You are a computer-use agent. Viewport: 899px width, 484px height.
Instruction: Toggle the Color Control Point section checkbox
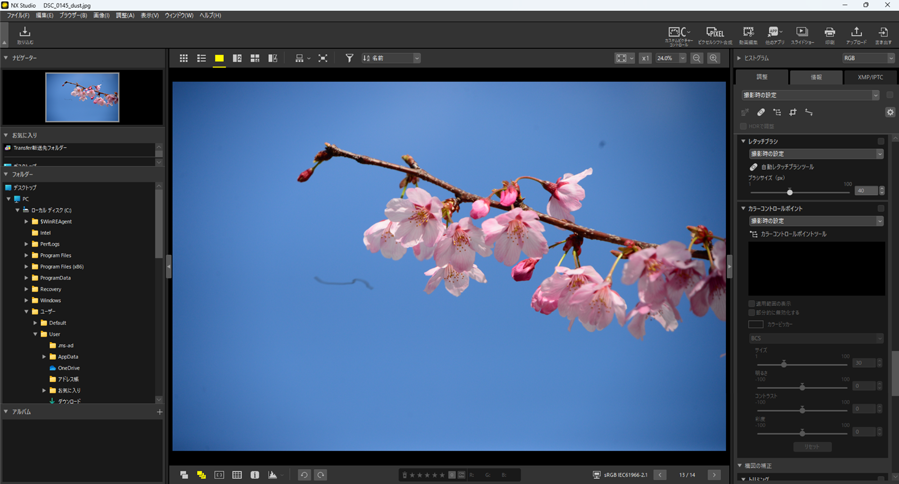click(881, 209)
